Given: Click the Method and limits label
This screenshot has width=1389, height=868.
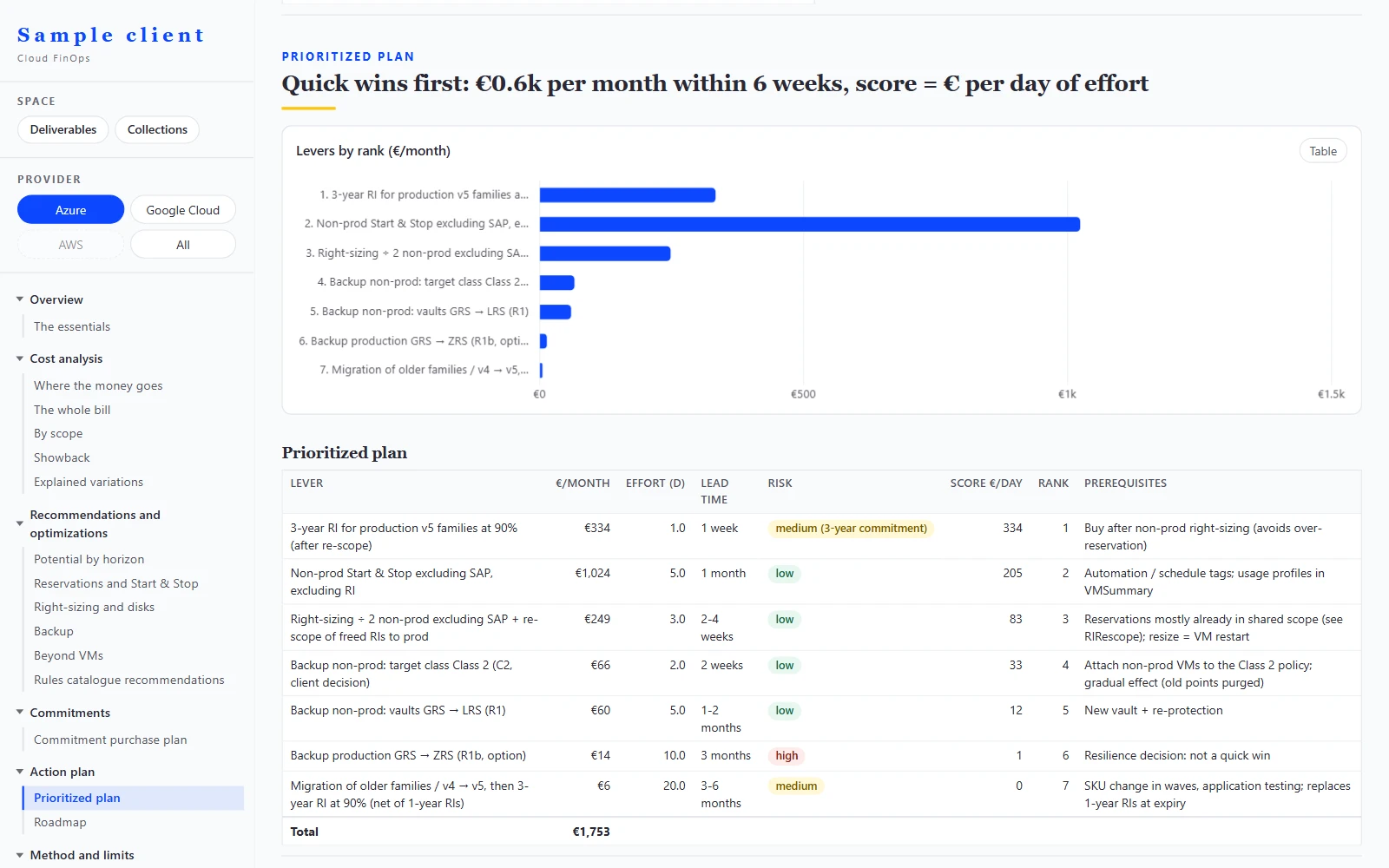Looking at the screenshot, I should click(x=82, y=855).
